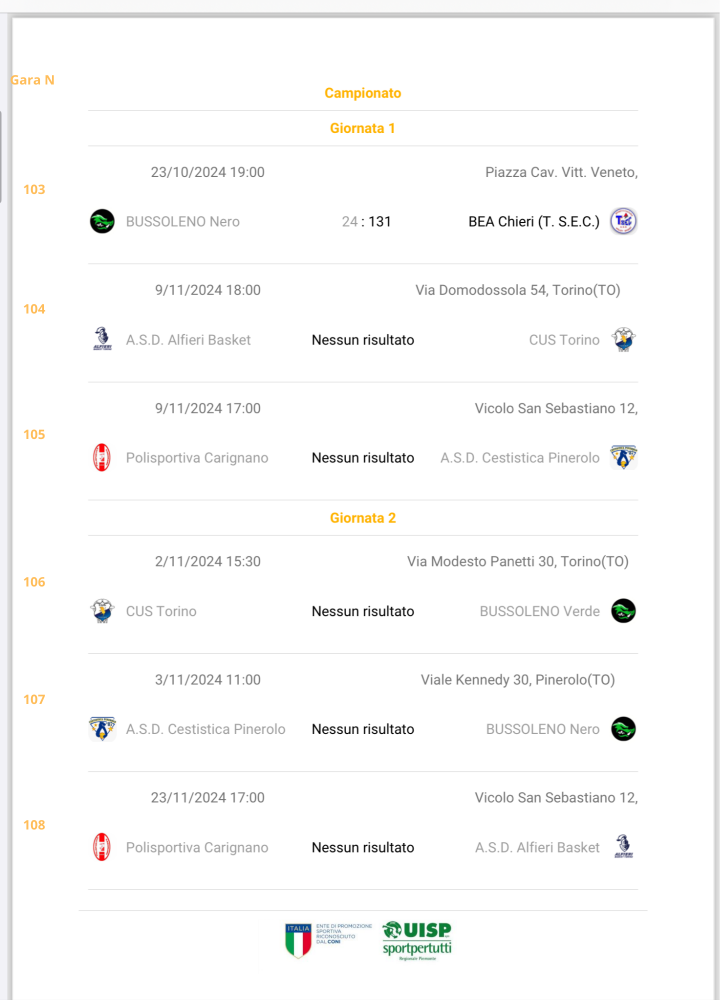Click Cestistica Pinerolo logo in match 107
720x1000 pixels.
102,729
